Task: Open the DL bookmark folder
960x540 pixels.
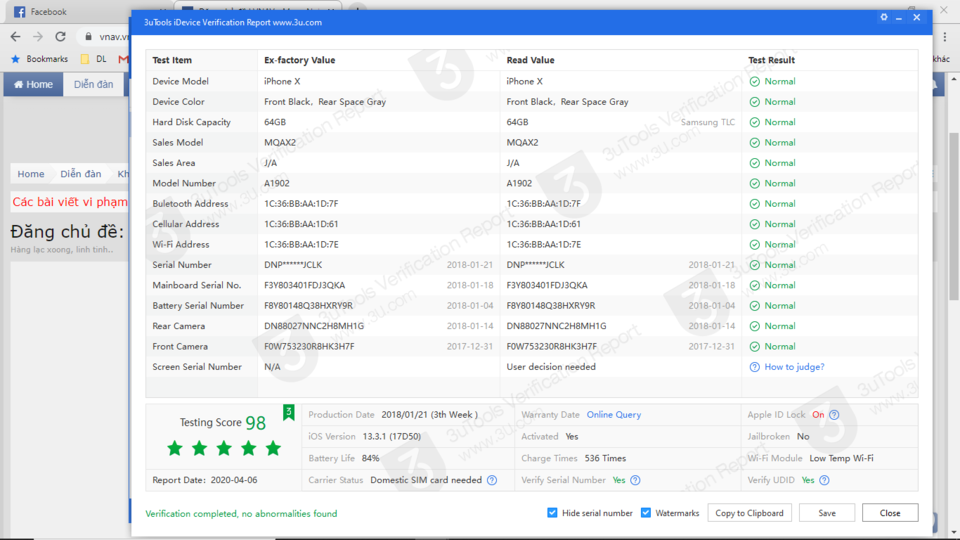Action: [x=94, y=59]
